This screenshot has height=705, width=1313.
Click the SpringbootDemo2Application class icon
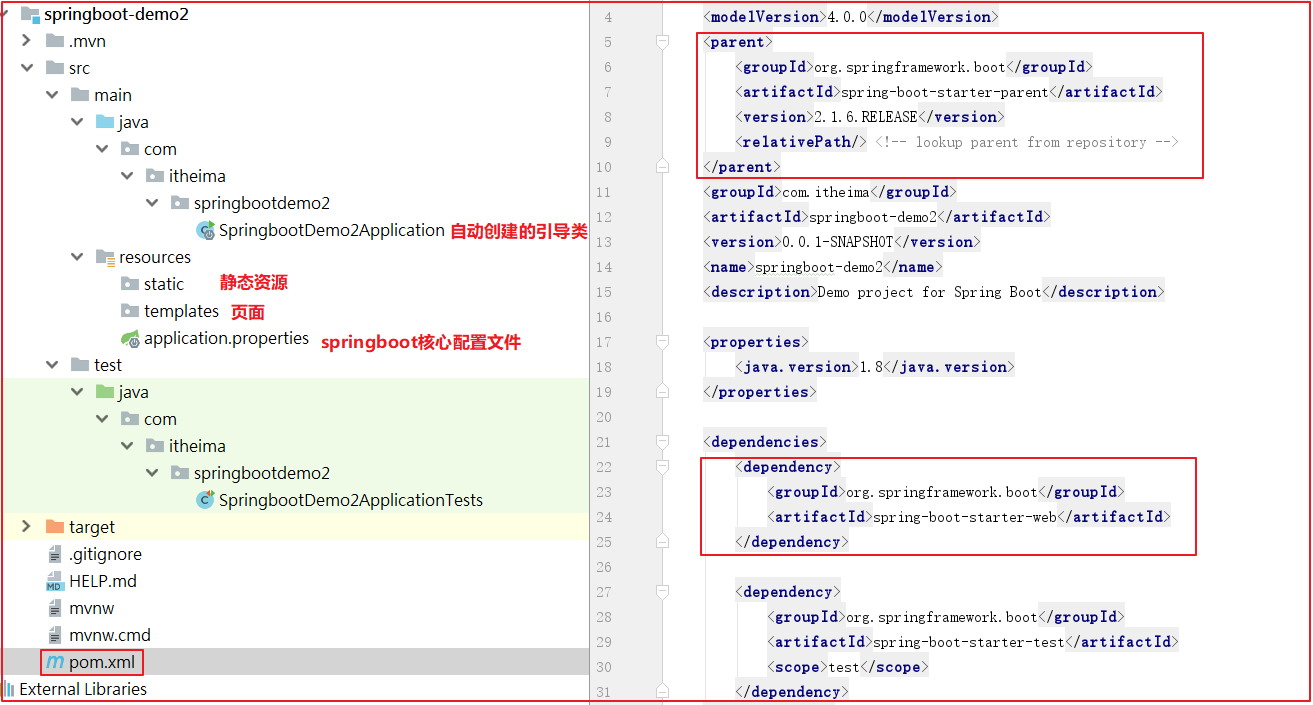[x=206, y=230]
